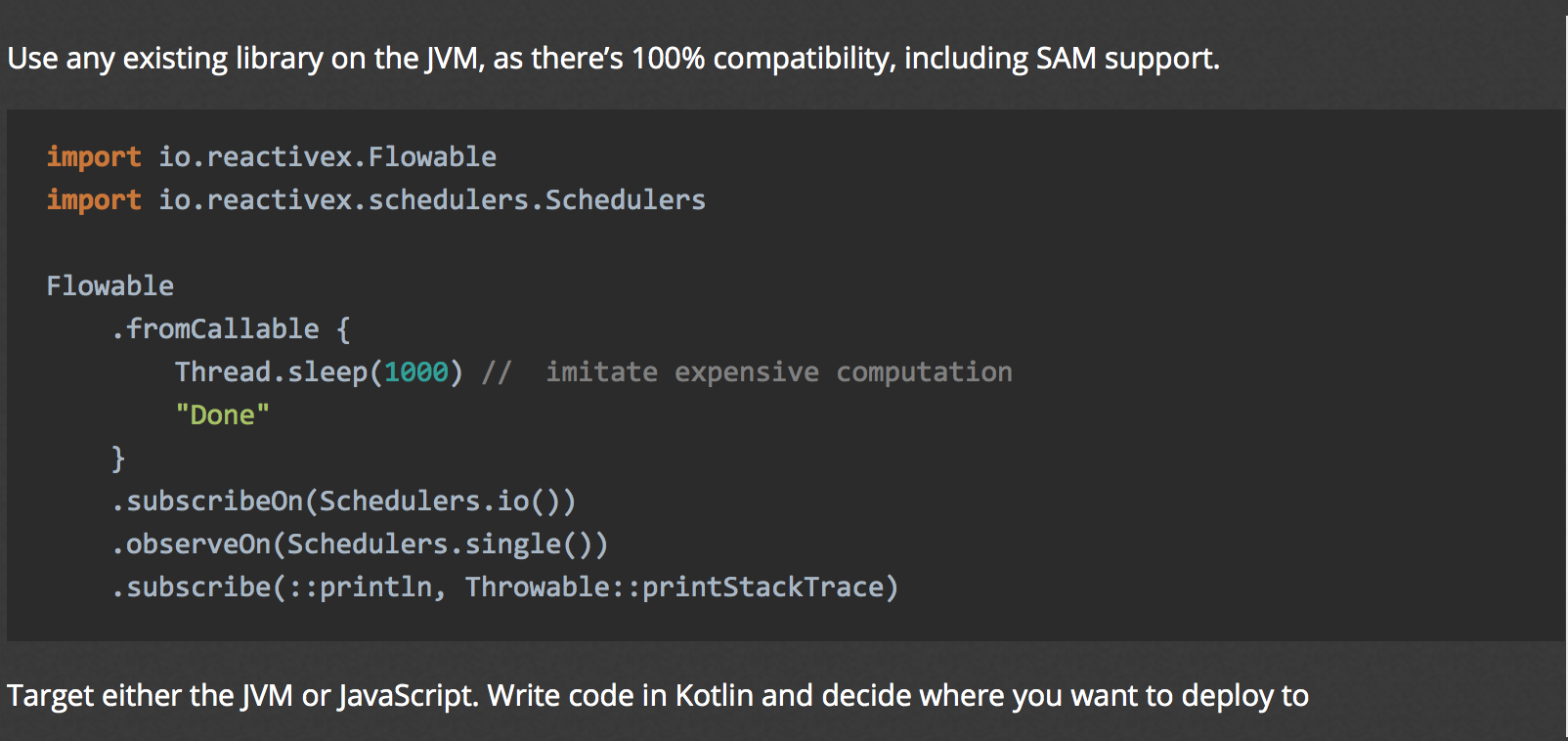This screenshot has width=1568, height=741.
Task: Click the line "import io.reactivex.Flowable"
Action: 272,156
